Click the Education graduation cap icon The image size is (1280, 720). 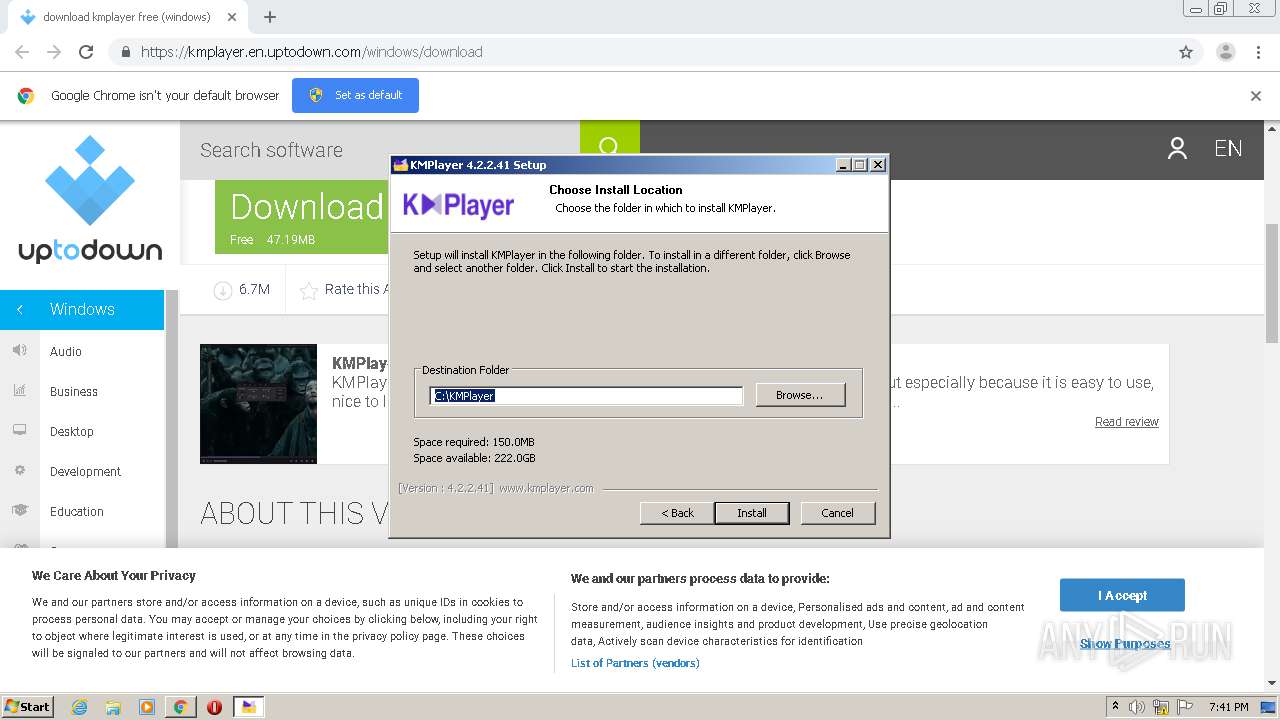(19, 510)
